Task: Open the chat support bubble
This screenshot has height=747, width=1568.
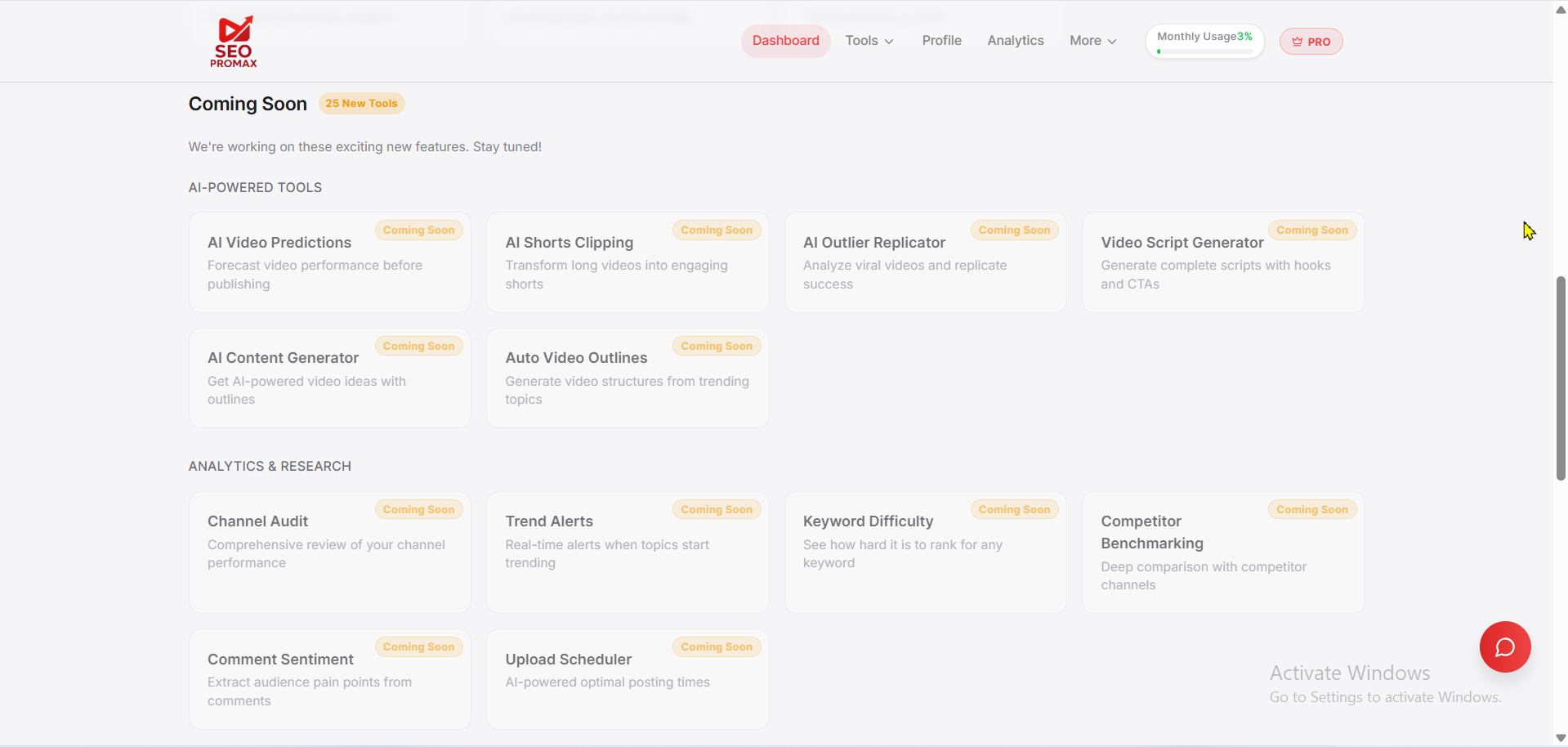Action: [x=1505, y=646]
